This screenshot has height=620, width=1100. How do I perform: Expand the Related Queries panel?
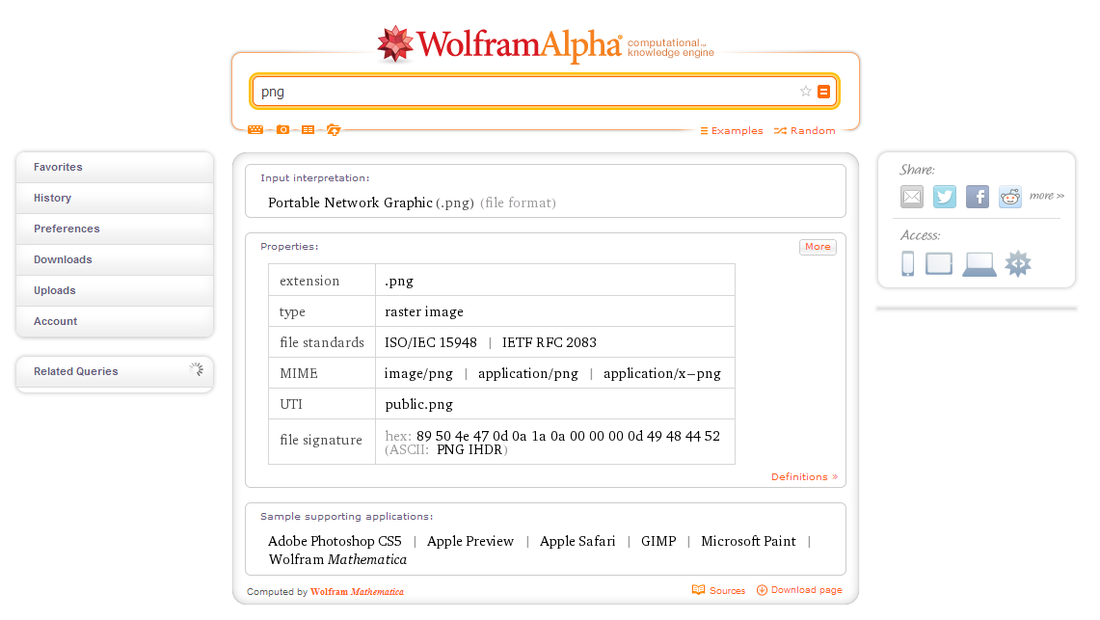click(115, 371)
